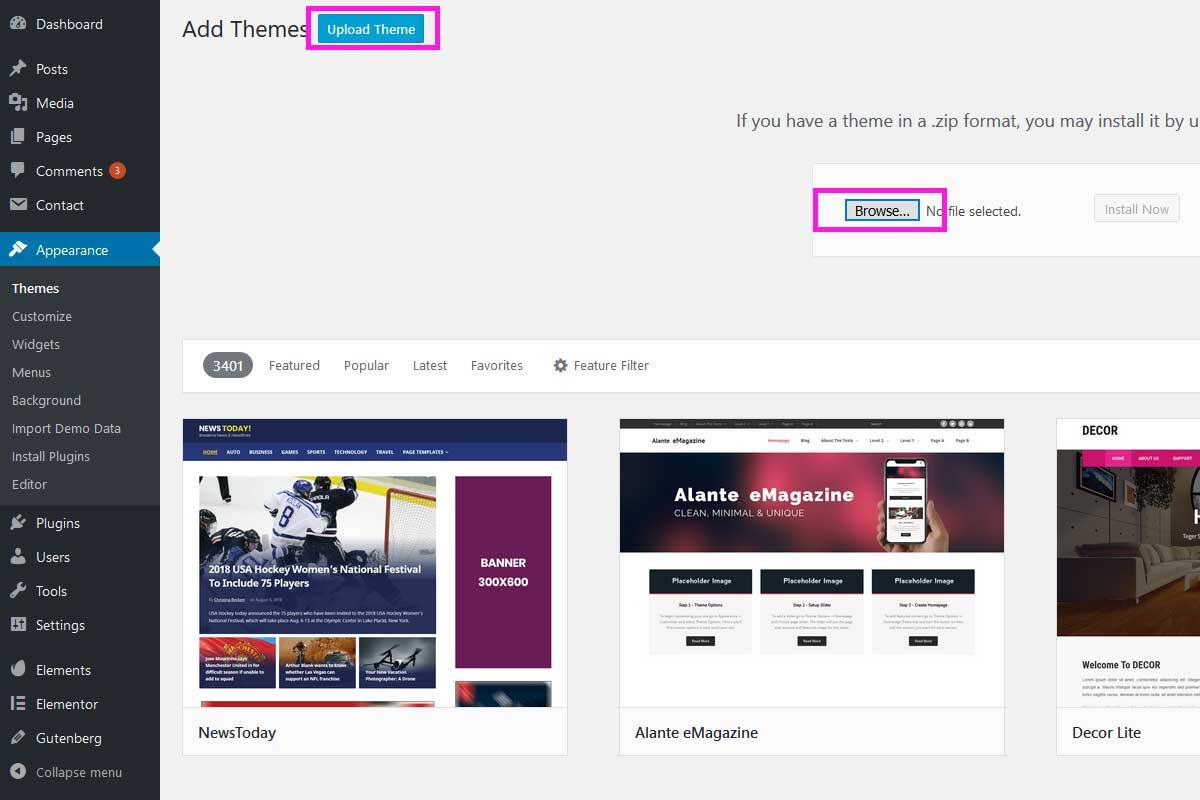The width and height of the screenshot is (1200, 800).
Task: Click the Comments speech bubble icon
Action: [x=18, y=171]
